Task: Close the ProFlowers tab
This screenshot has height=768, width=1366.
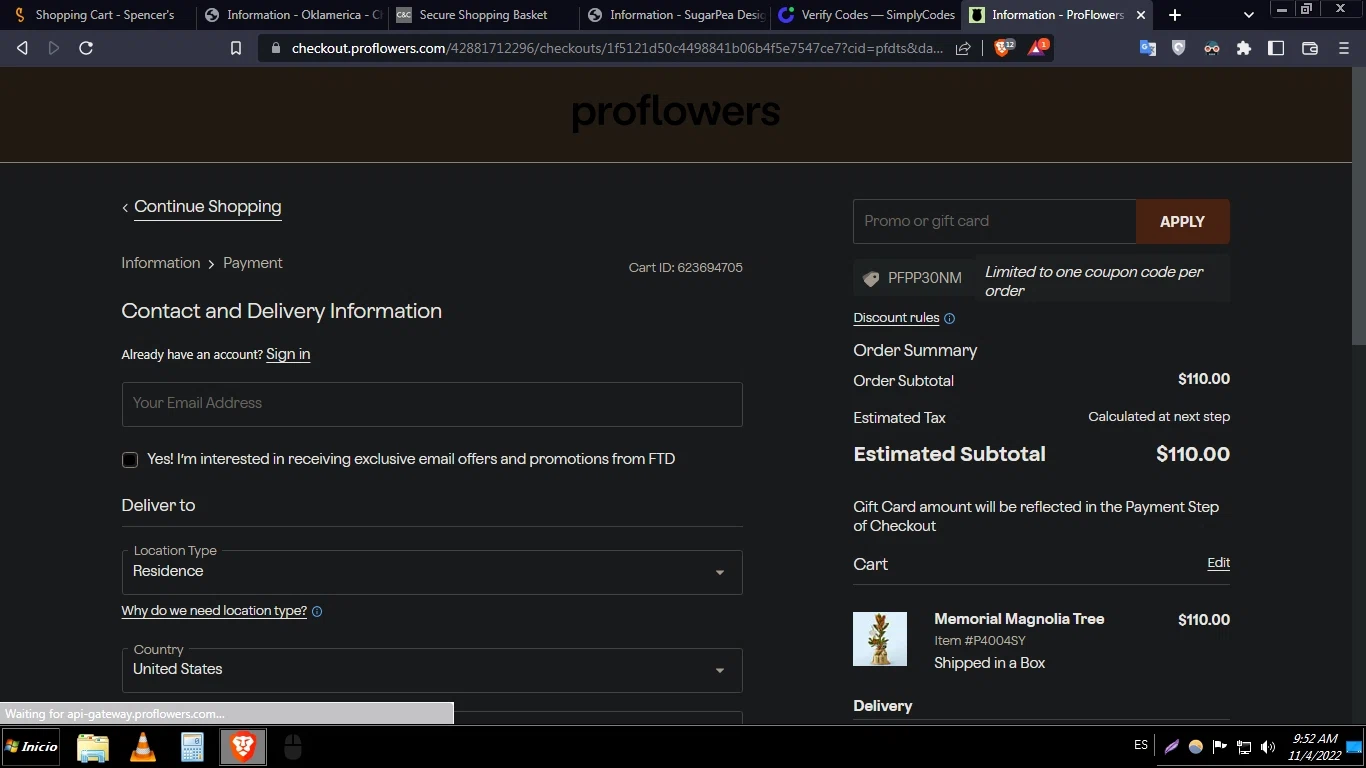Action: pyautogui.click(x=1140, y=15)
